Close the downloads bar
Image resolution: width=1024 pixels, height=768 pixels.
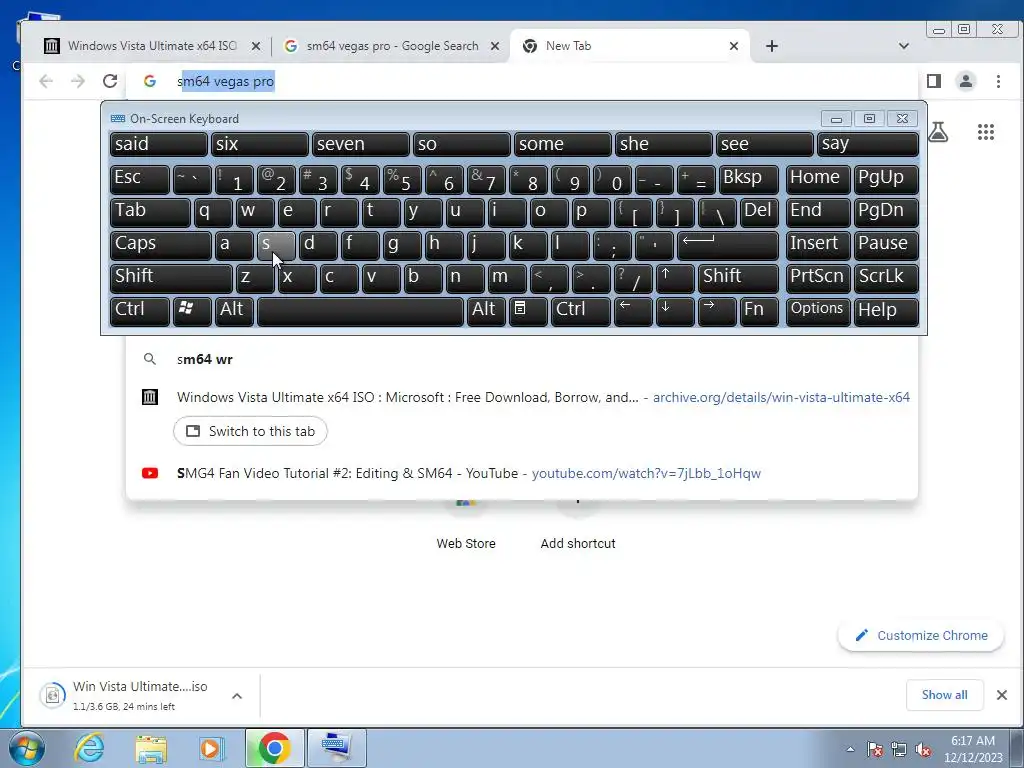[x=1001, y=695]
